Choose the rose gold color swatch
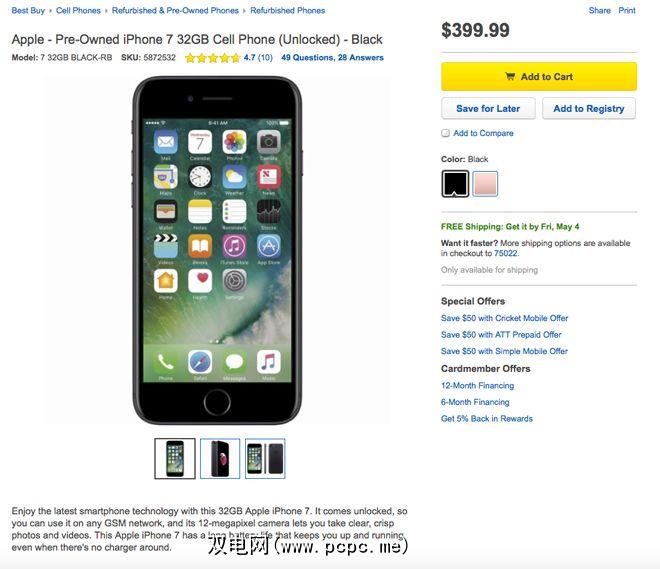Viewport: 660px width, 569px height. point(485,184)
